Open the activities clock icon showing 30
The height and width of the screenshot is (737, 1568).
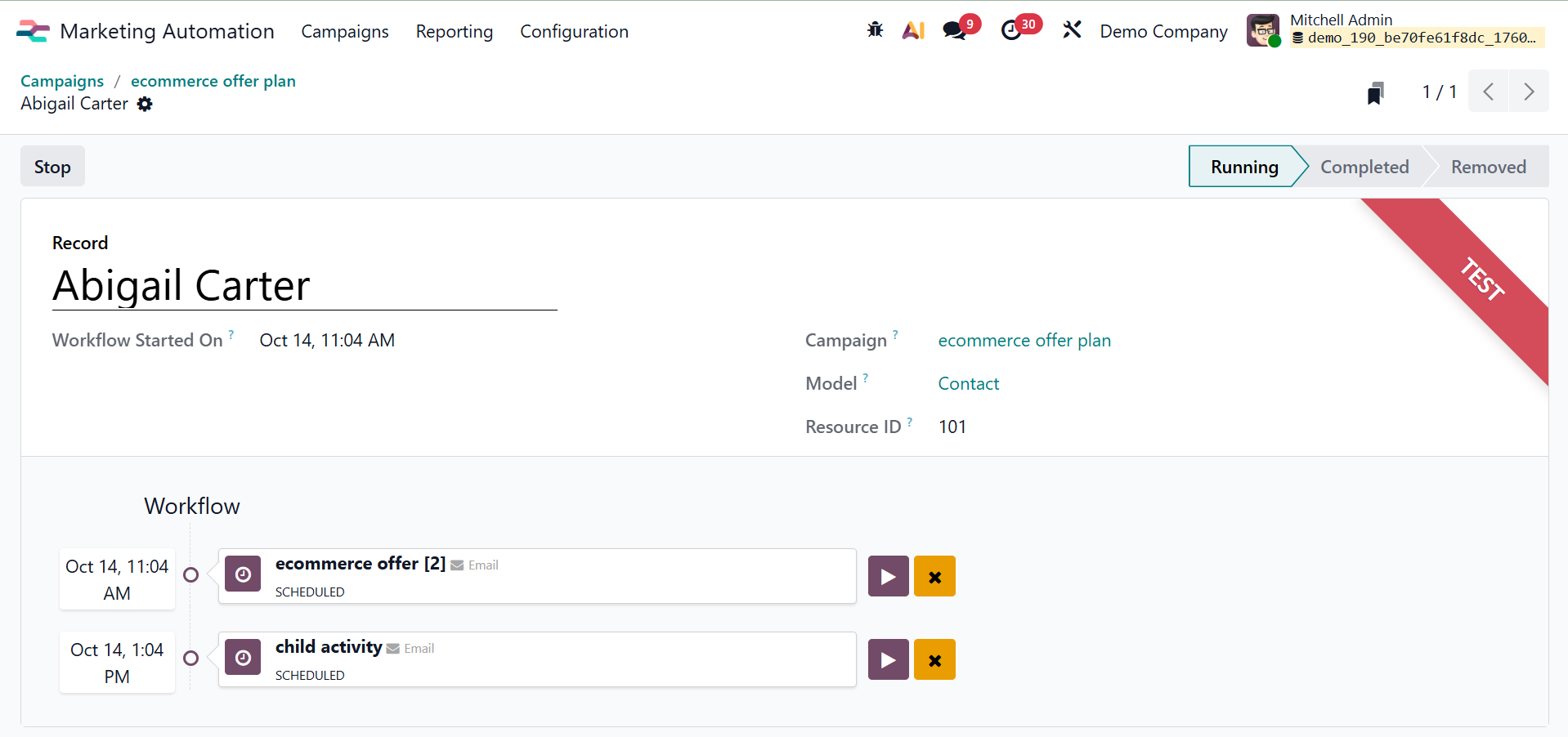click(x=1013, y=29)
